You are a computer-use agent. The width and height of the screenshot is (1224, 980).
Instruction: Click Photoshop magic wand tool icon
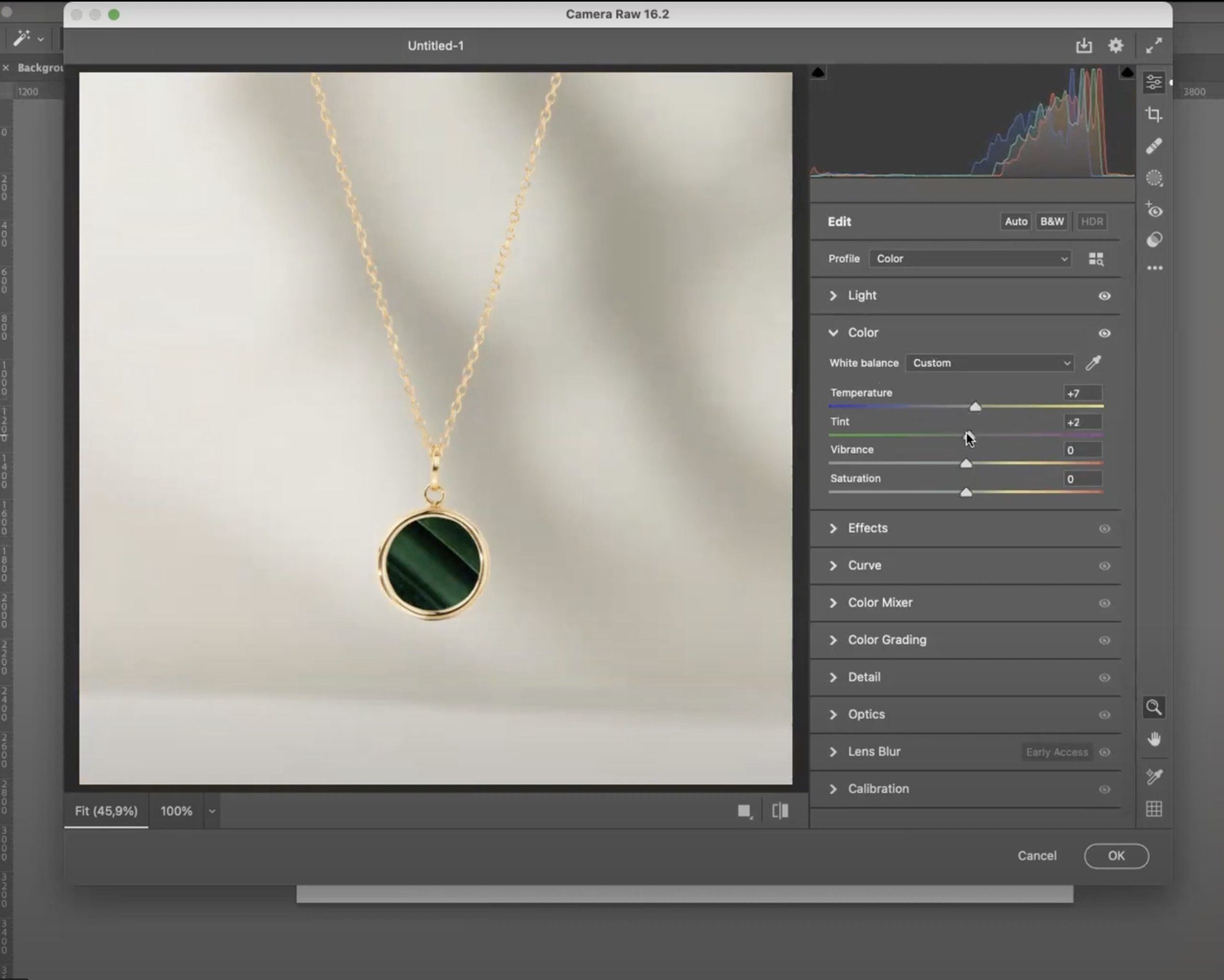[22, 38]
